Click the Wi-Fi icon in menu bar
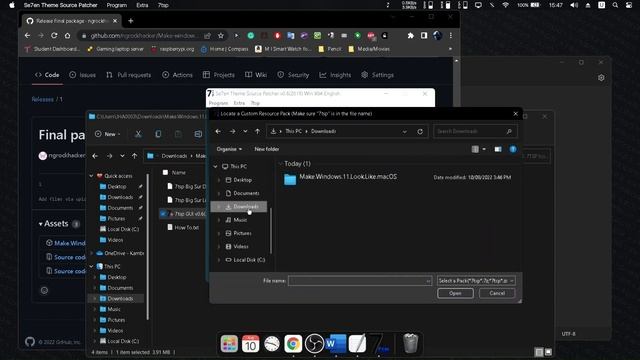 pyautogui.click(x=505, y=5)
